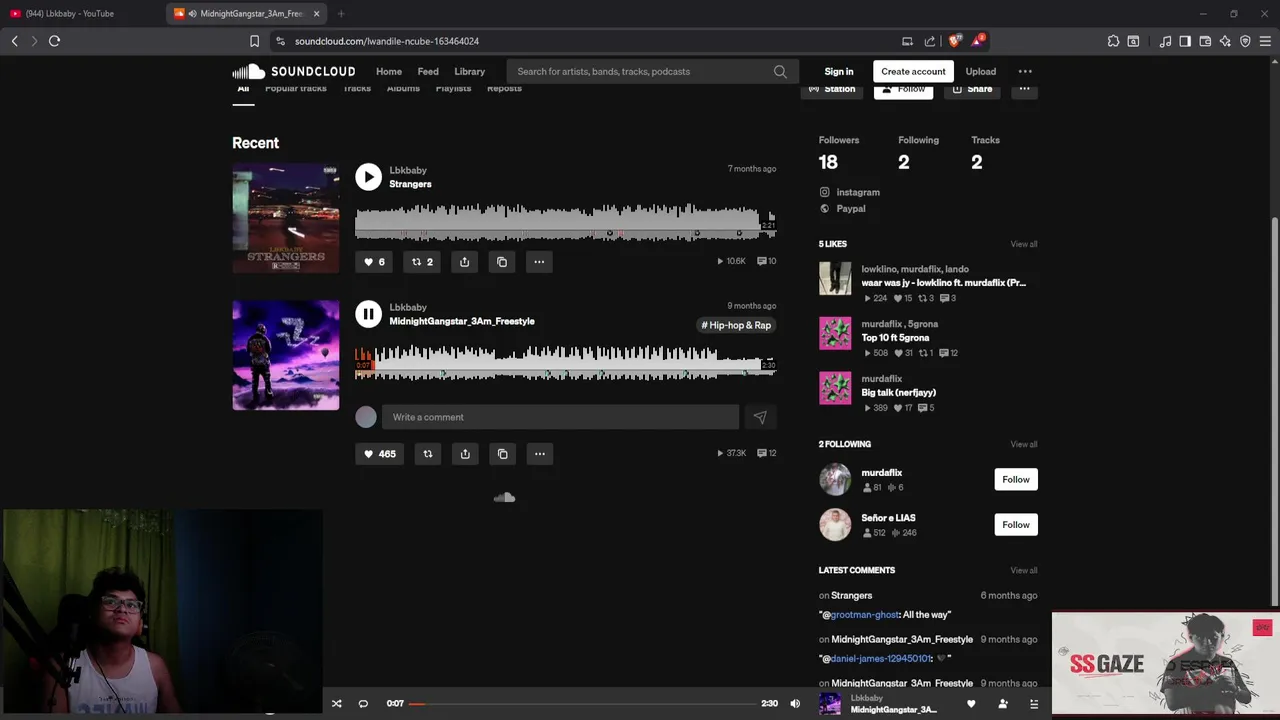Like the current track in player bar
The width and height of the screenshot is (1280, 720).
(x=971, y=704)
